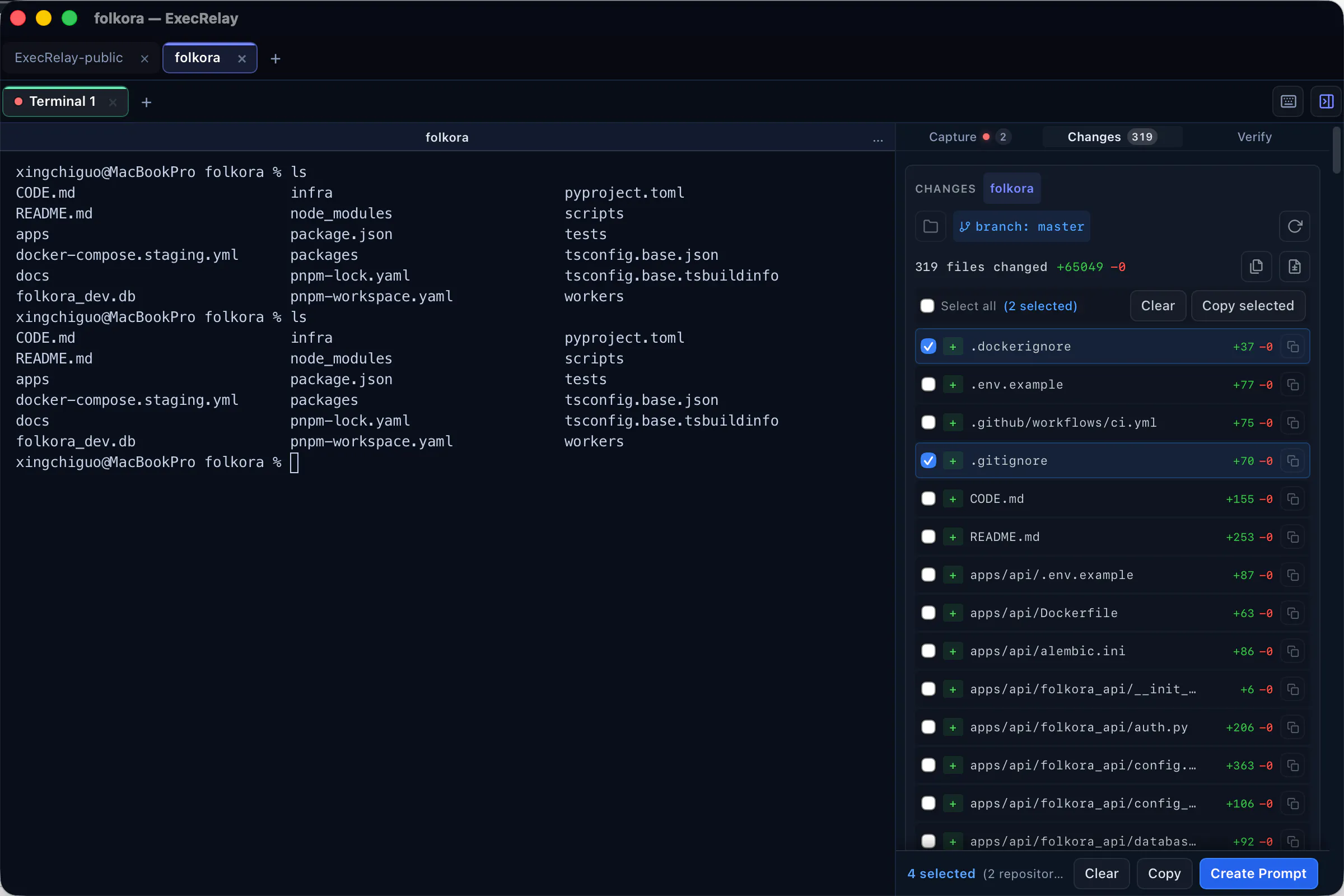Switch to the Capture tab
This screenshot has width=1344, height=896.
(x=969, y=137)
